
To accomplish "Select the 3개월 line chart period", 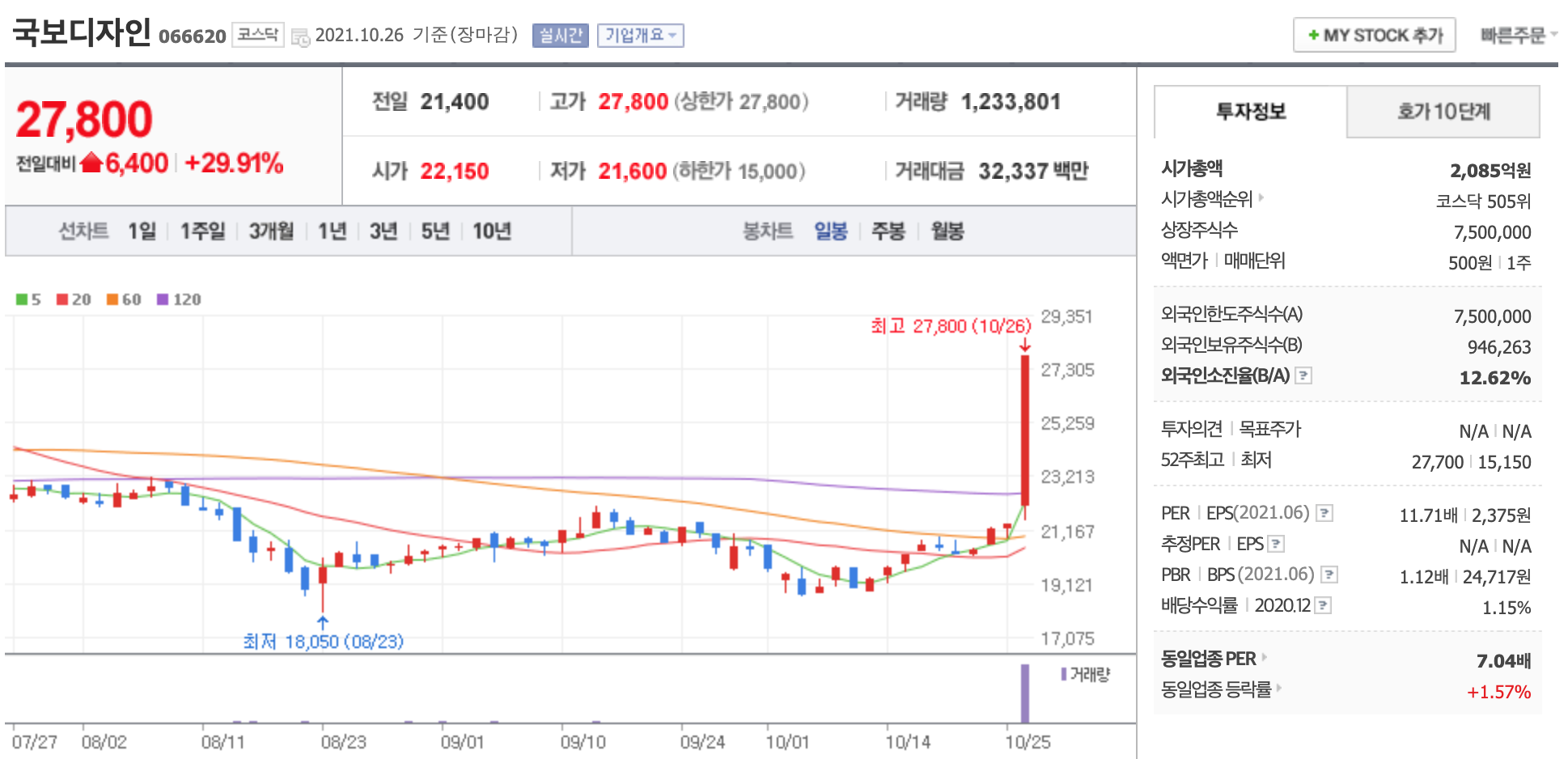I will [x=271, y=231].
